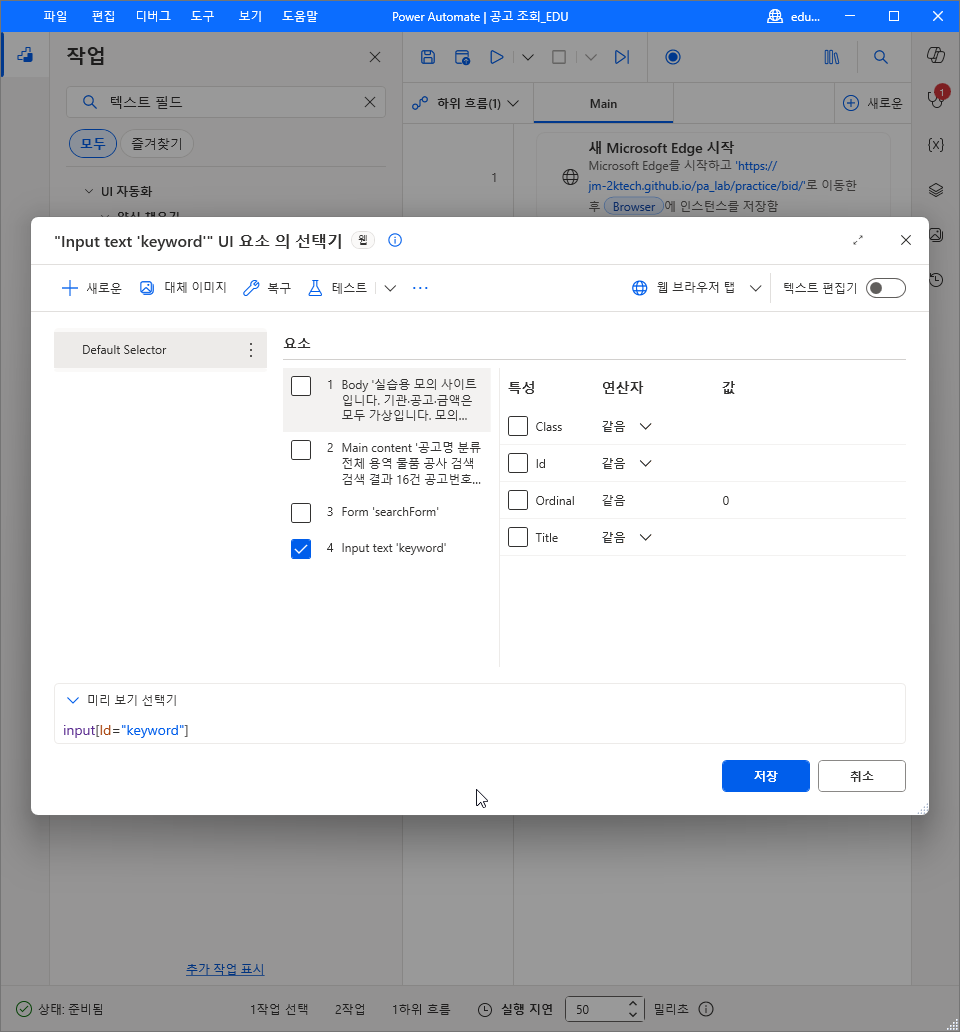960x1032 pixels.
Task: Check element 1 Body checkbox
Action: click(301, 386)
